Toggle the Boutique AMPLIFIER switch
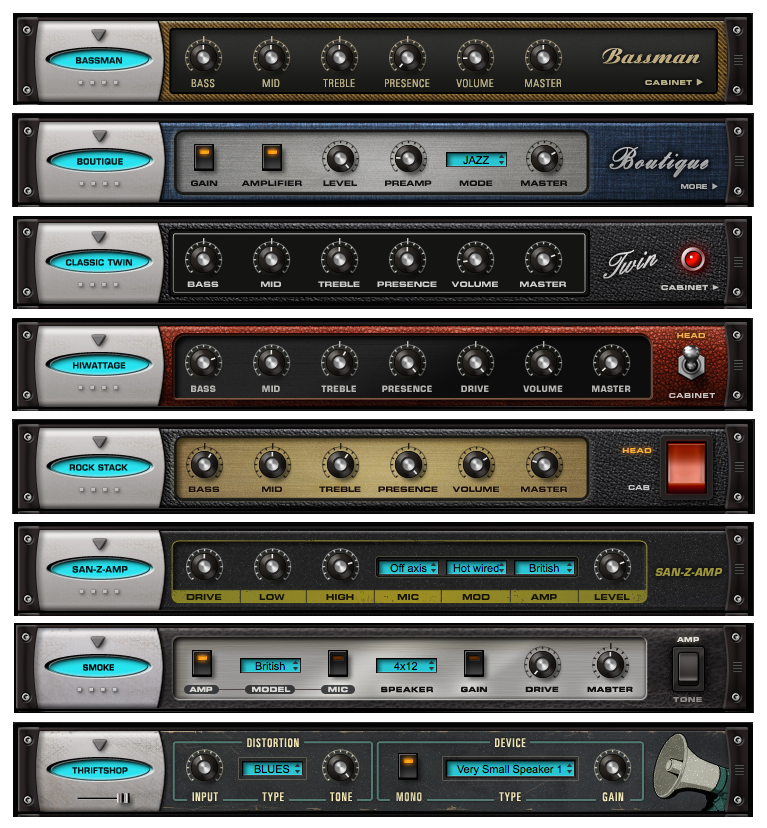767x828 pixels. 272,157
